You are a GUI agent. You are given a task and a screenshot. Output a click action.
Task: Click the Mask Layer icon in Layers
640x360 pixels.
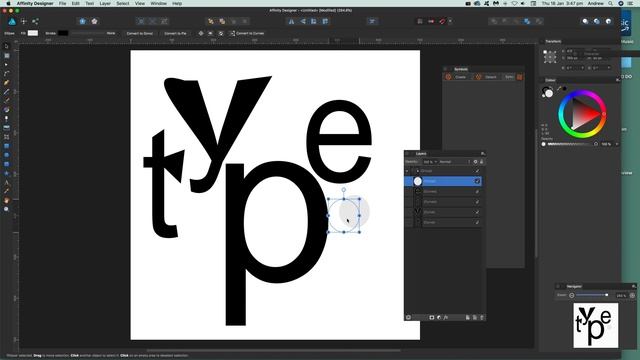point(432,317)
